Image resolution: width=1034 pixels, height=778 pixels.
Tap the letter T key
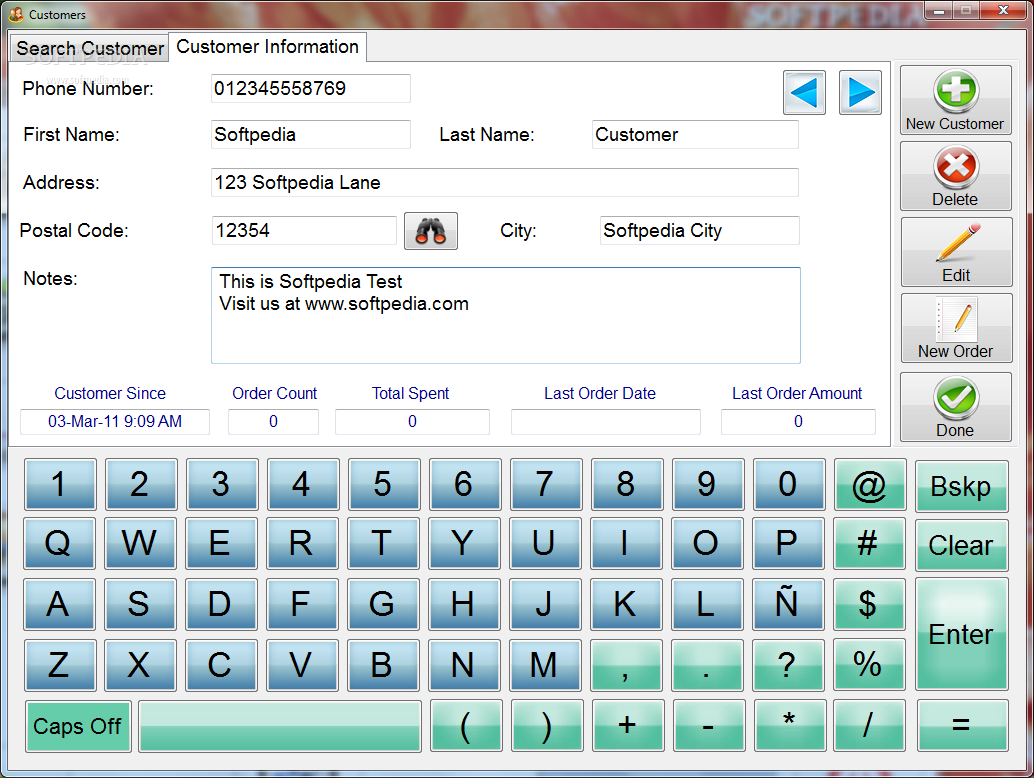click(383, 543)
